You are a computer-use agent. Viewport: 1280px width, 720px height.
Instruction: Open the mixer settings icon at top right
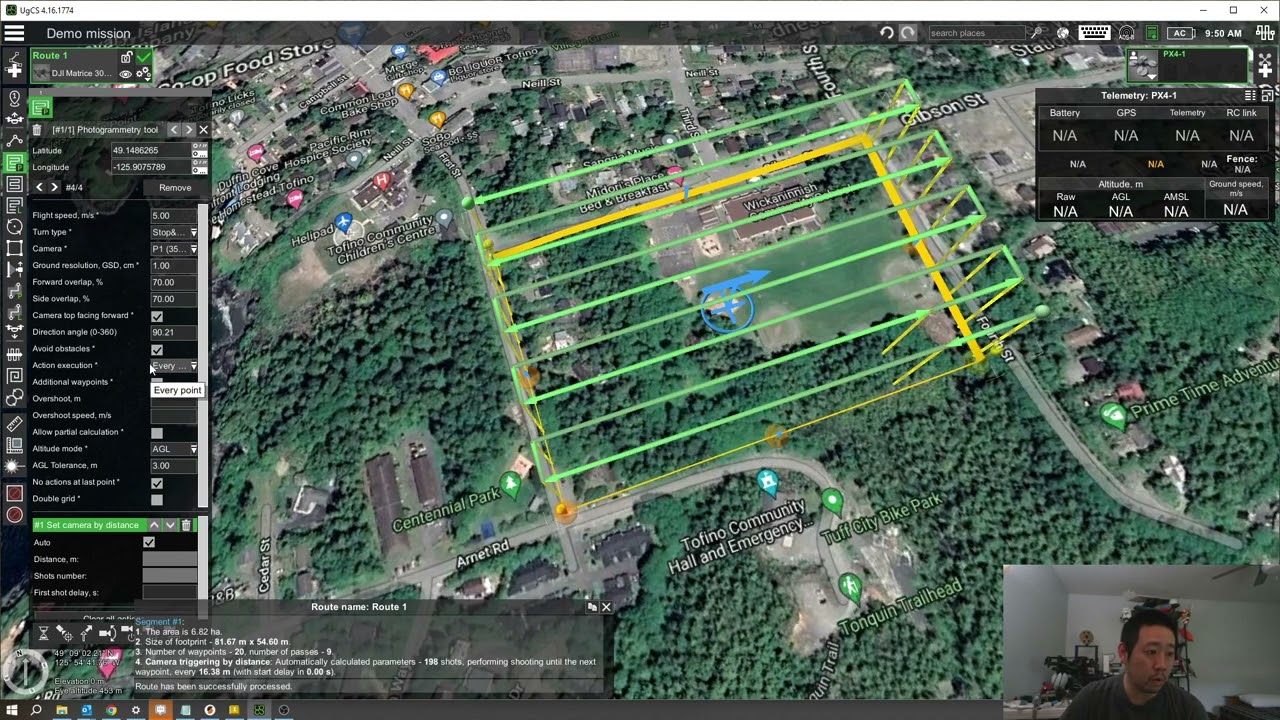pyautogui.click(x=1265, y=33)
